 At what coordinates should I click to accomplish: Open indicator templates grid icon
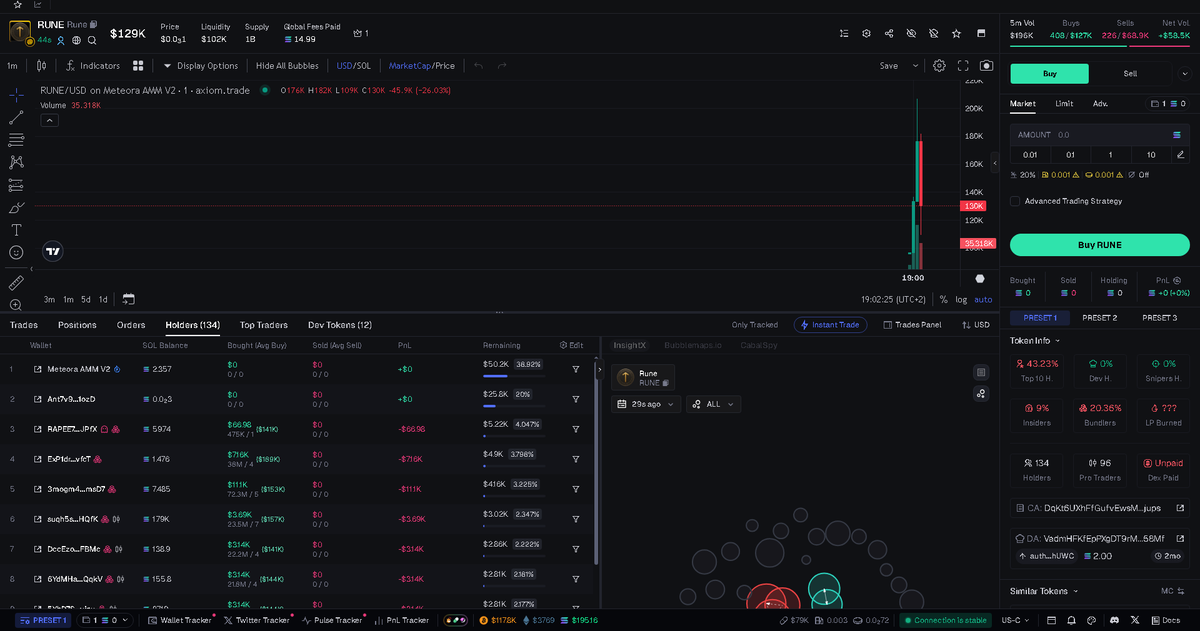[139, 66]
